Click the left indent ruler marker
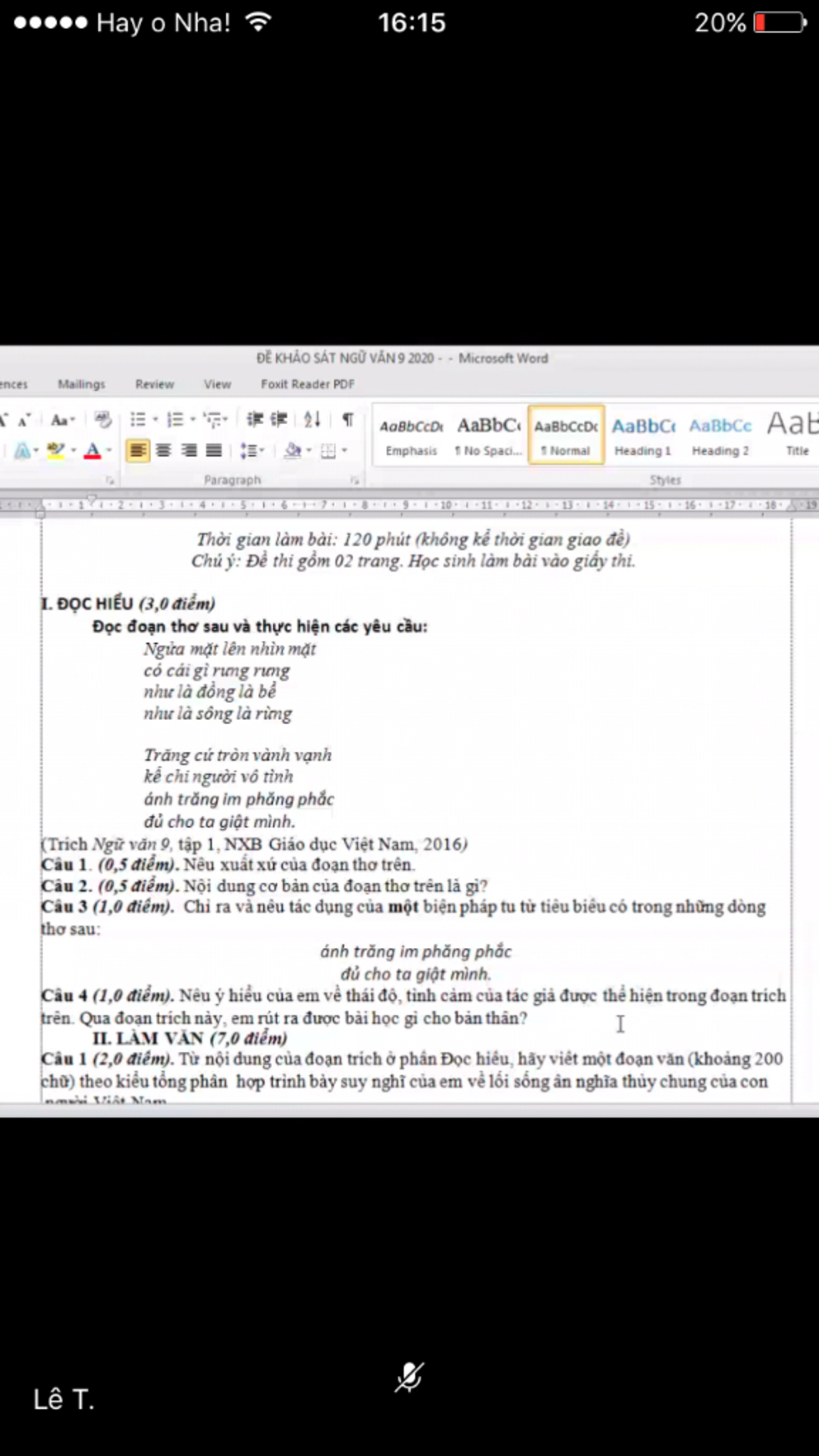The image size is (819, 1456). (41, 511)
